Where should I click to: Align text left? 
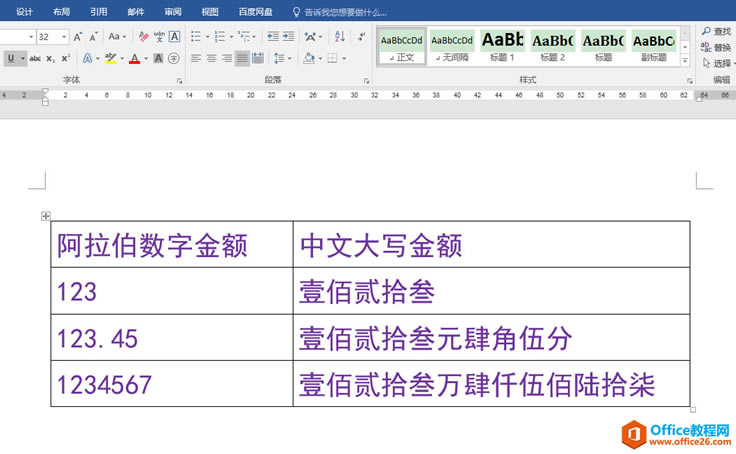click(x=196, y=58)
